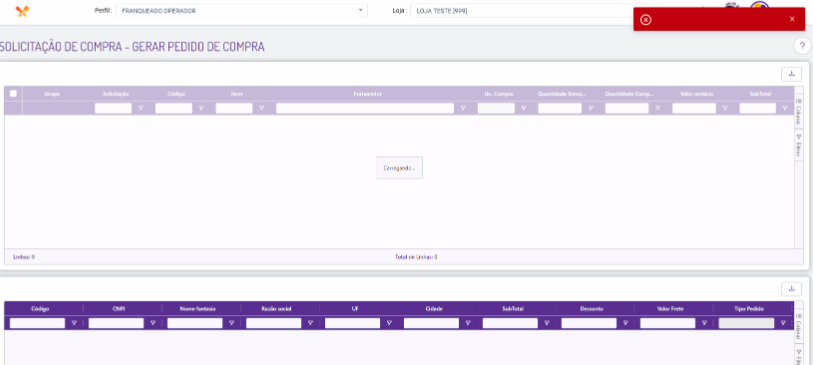This screenshot has height=365, width=813.
Task: Open filter icon for SubTotal in lower grid
Action: pyautogui.click(x=546, y=323)
